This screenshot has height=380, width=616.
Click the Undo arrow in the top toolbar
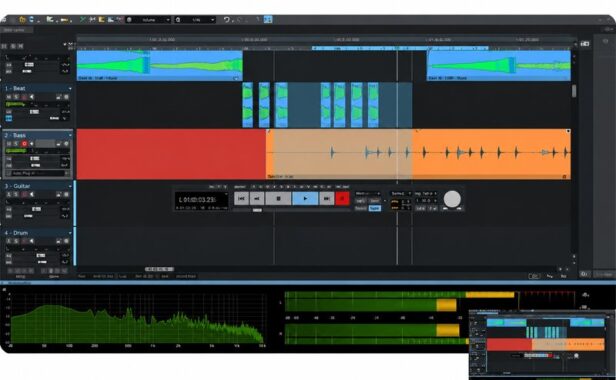pyautogui.click(x=227, y=19)
